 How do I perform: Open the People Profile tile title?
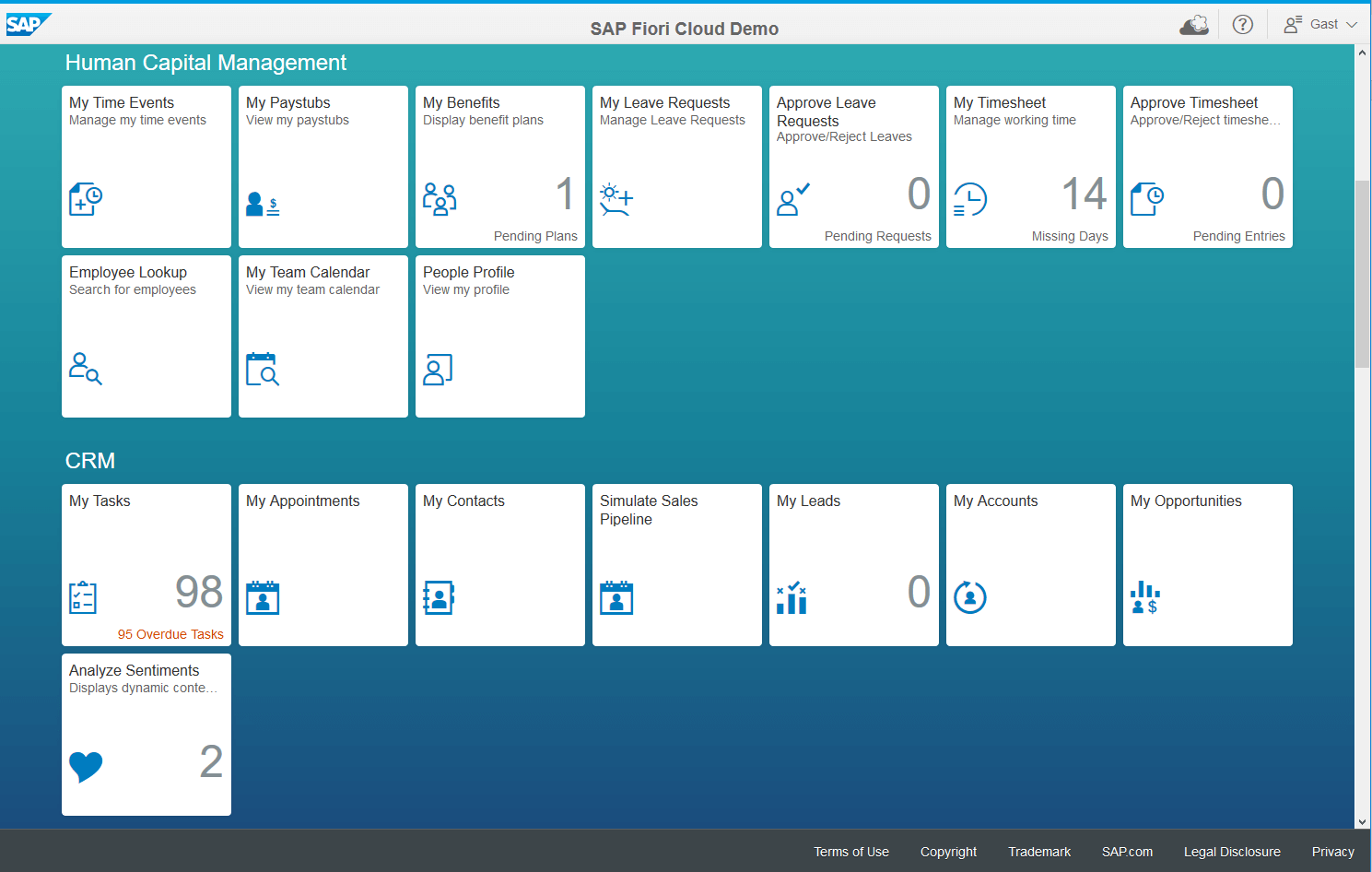coord(468,272)
